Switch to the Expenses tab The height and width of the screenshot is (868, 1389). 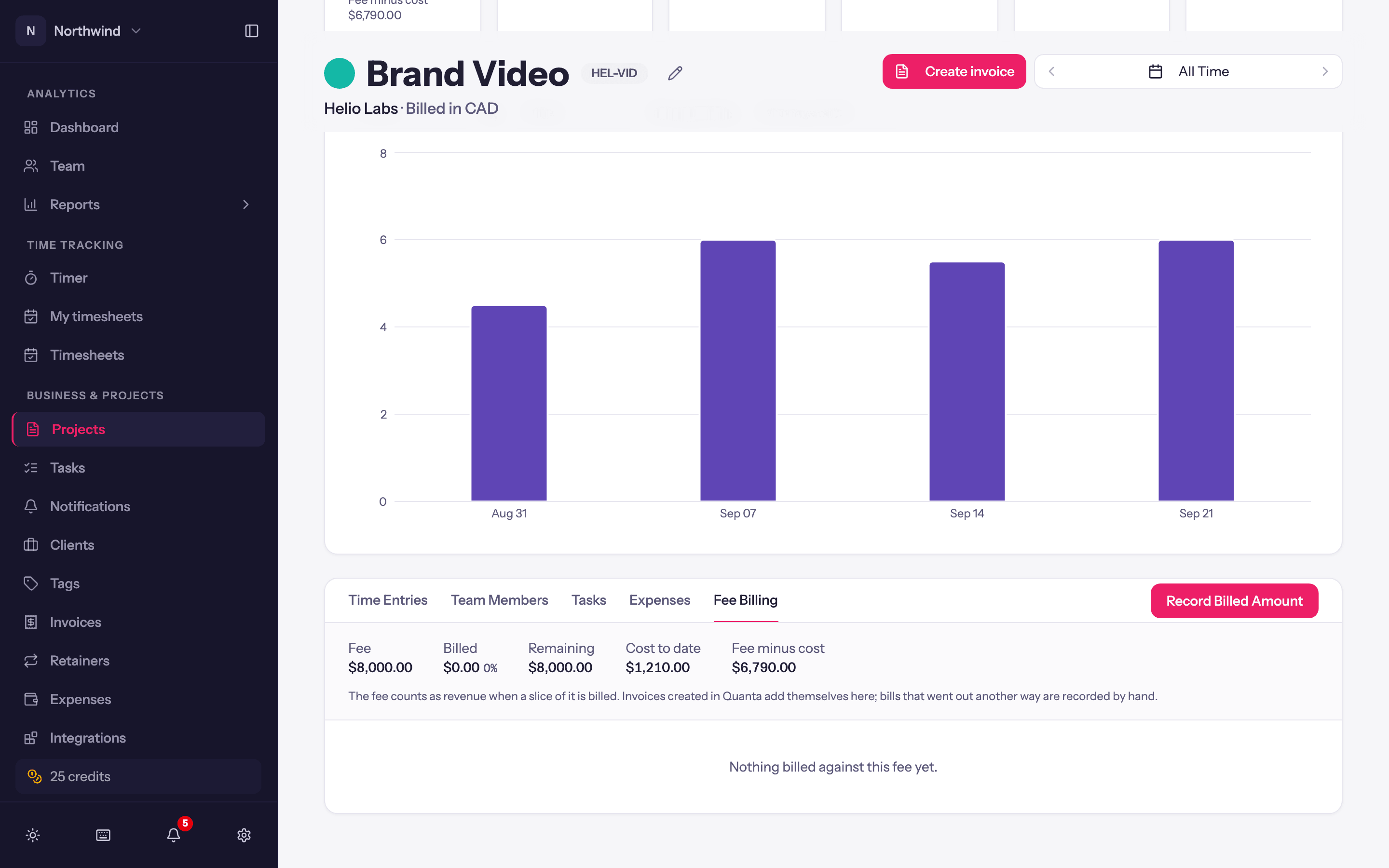pos(659,600)
